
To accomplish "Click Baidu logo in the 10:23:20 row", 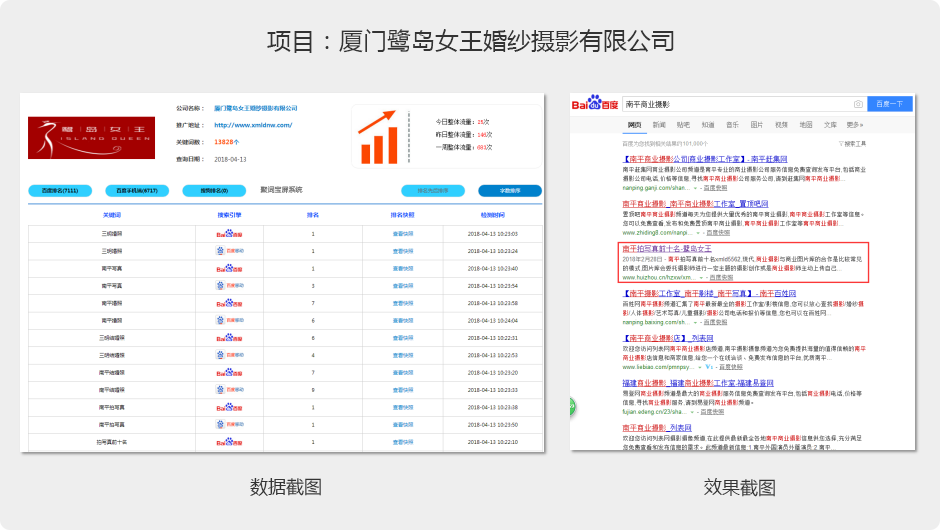I will click(x=229, y=373).
